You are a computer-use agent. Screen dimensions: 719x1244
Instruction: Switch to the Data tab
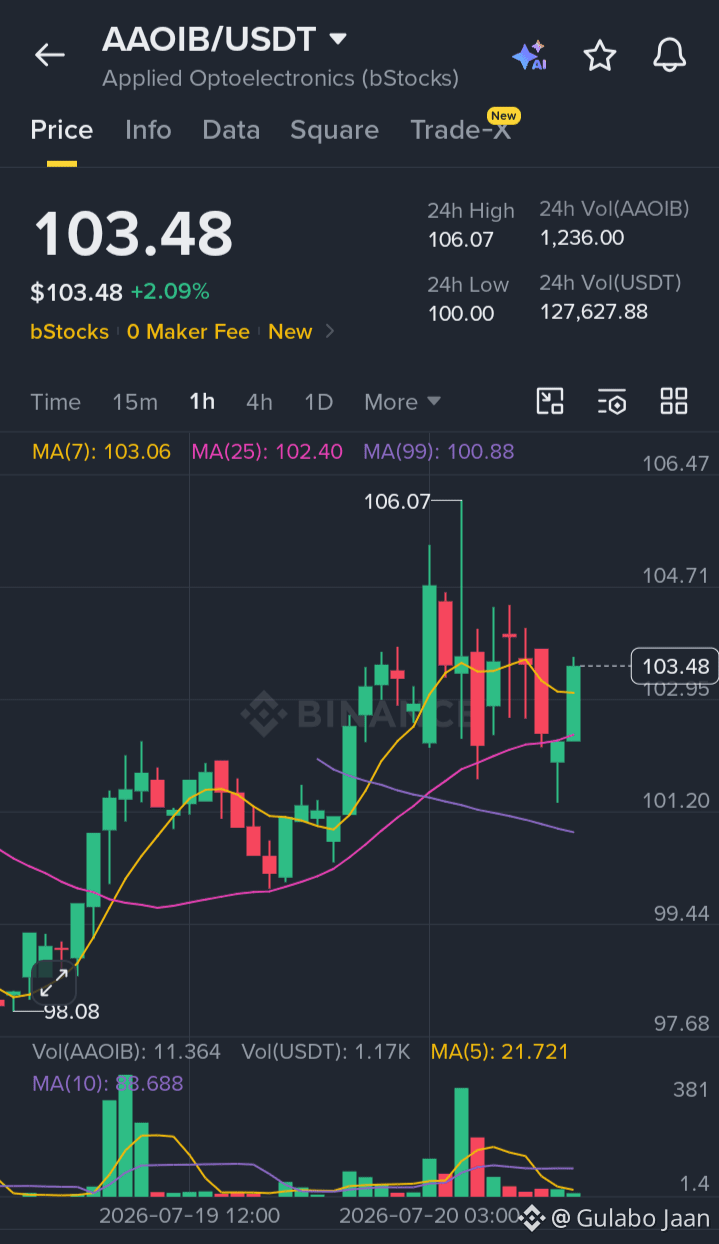231,130
